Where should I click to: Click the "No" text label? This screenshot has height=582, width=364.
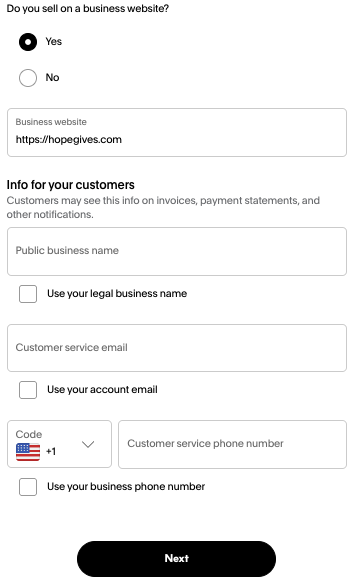tap(52, 78)
